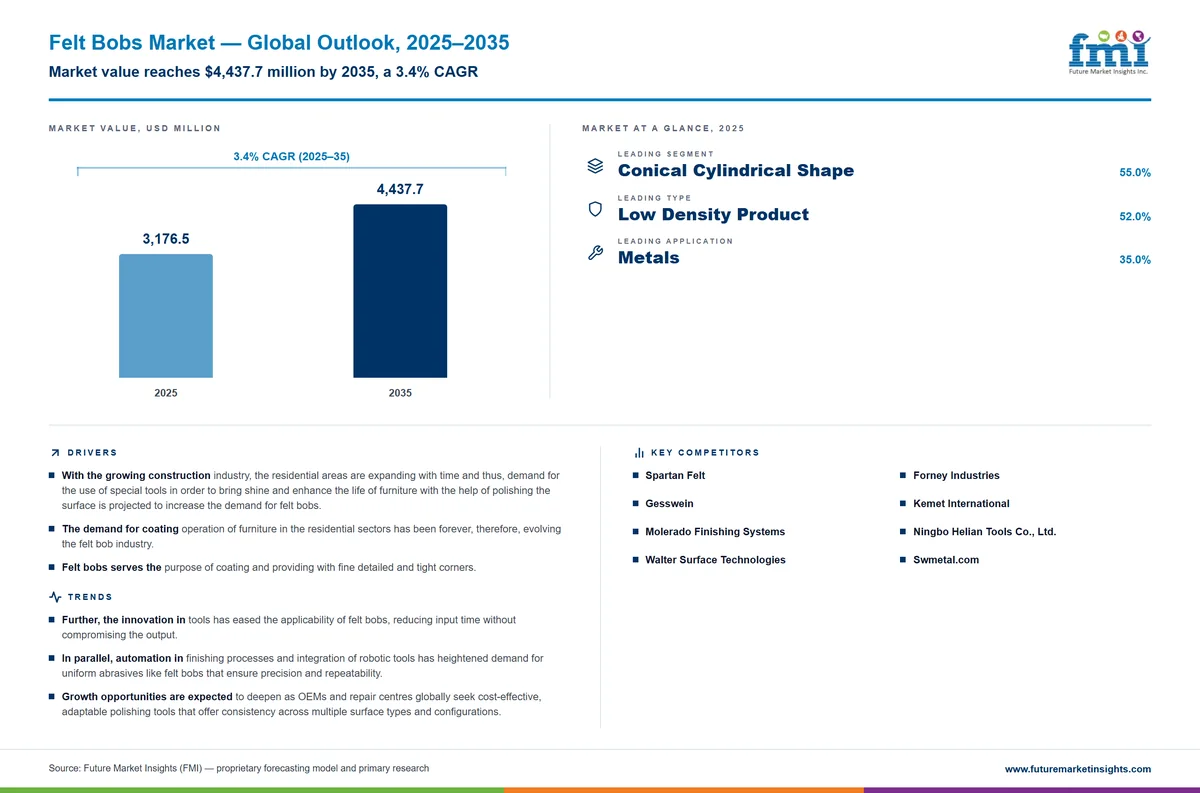The image size is (1200, 793).
Task: Click "Swmetal.com" in the competitors list
Action: (946, 560)
